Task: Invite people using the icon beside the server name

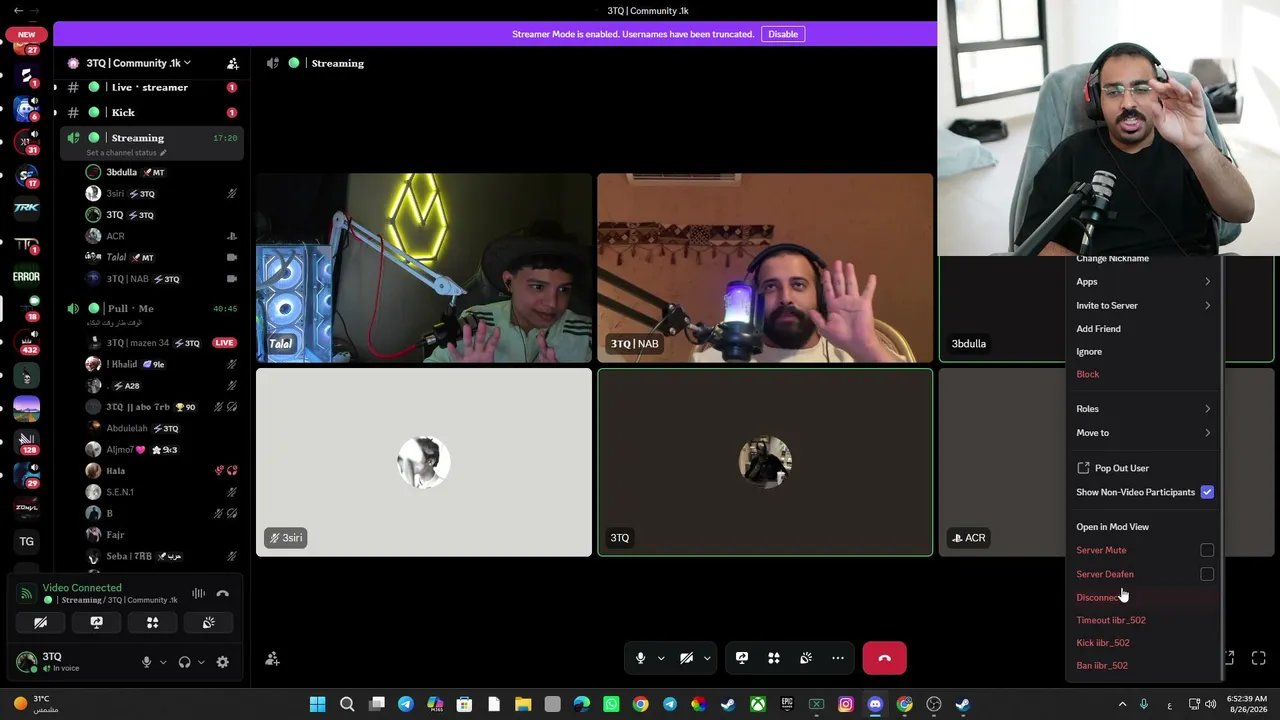Action: 233,63
